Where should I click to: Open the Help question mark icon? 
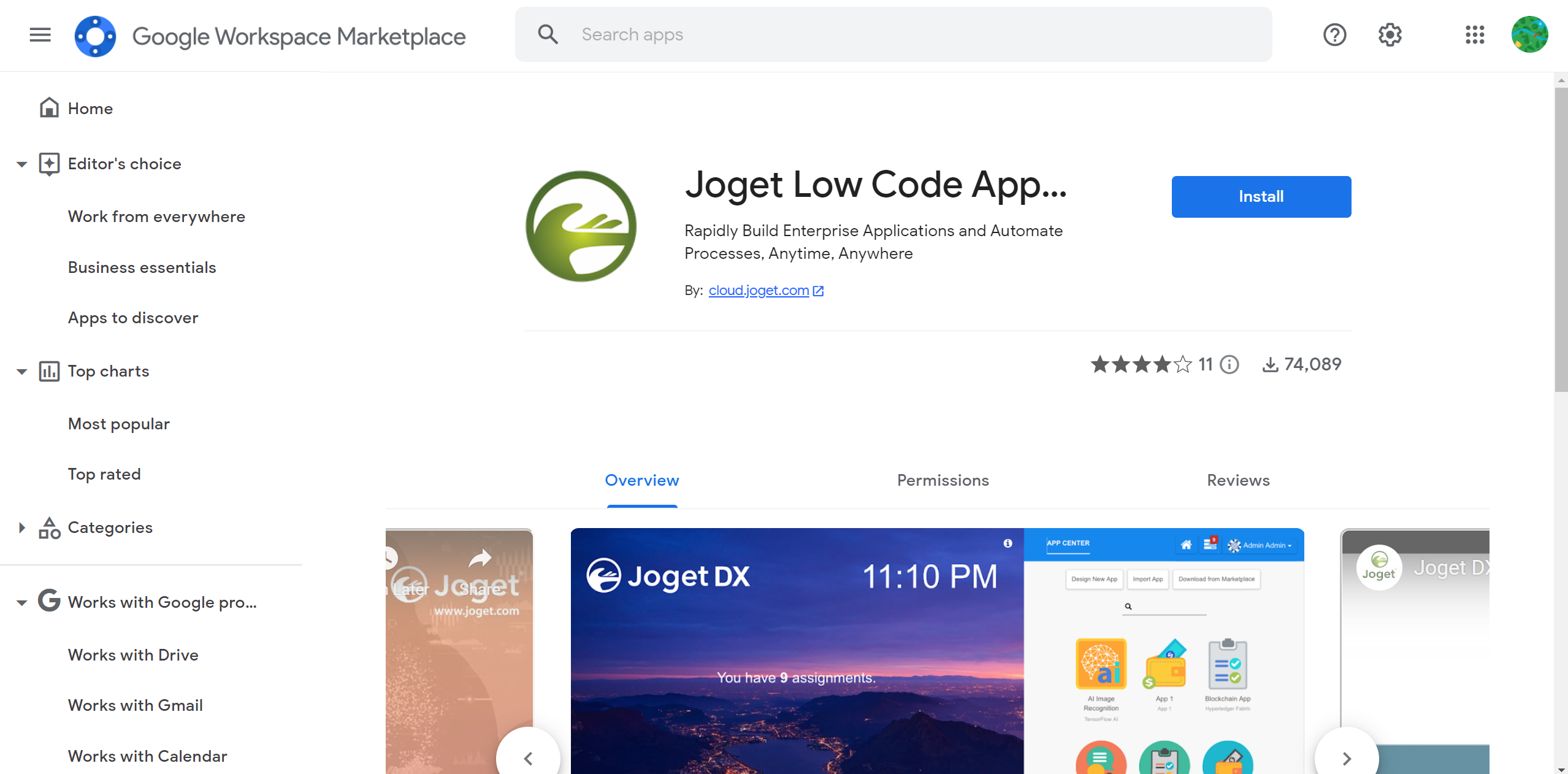(1334, 35)
